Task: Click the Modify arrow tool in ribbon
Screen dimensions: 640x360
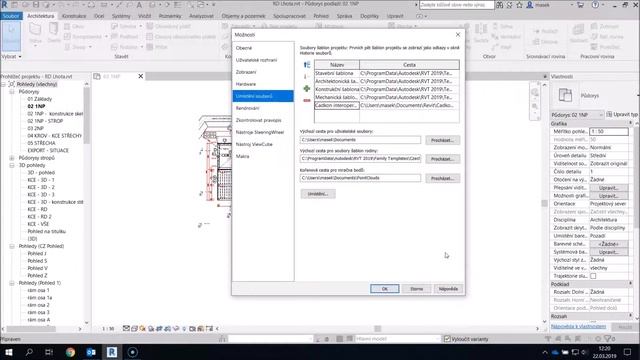Action: point(11,36)
